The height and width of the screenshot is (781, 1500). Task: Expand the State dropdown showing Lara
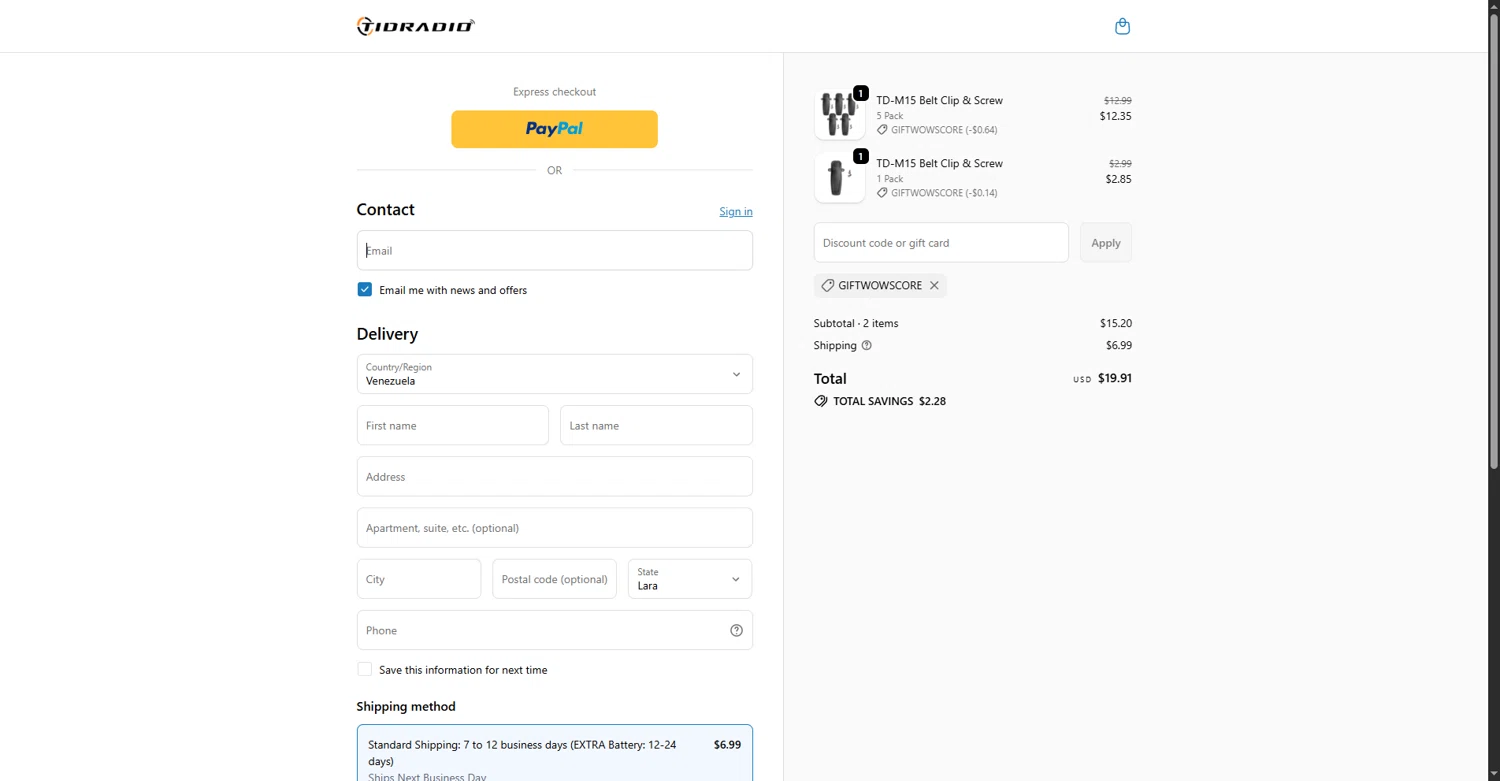click(689, 579)
